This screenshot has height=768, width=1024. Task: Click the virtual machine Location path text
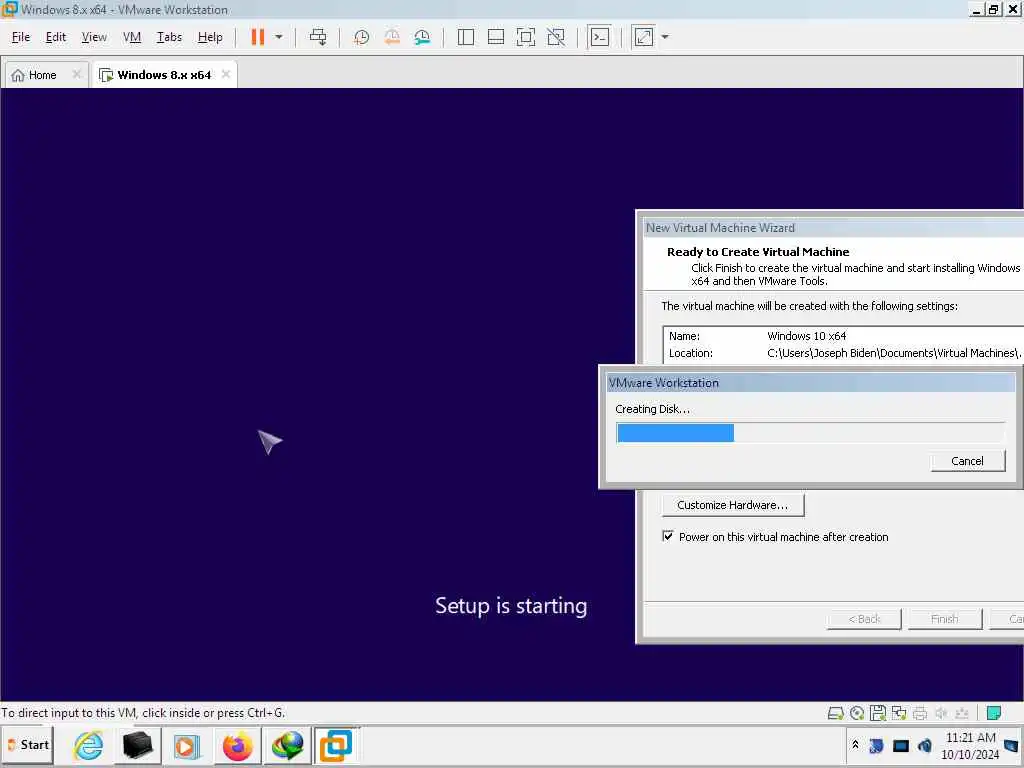tap(893, 353)
